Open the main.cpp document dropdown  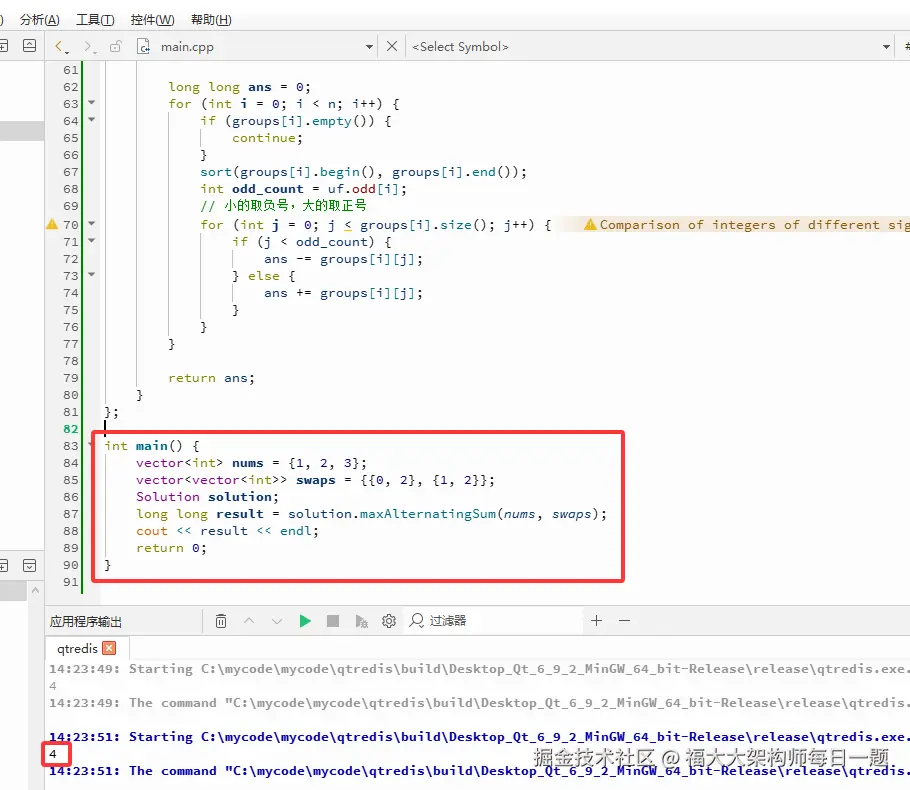click(369, 47)
